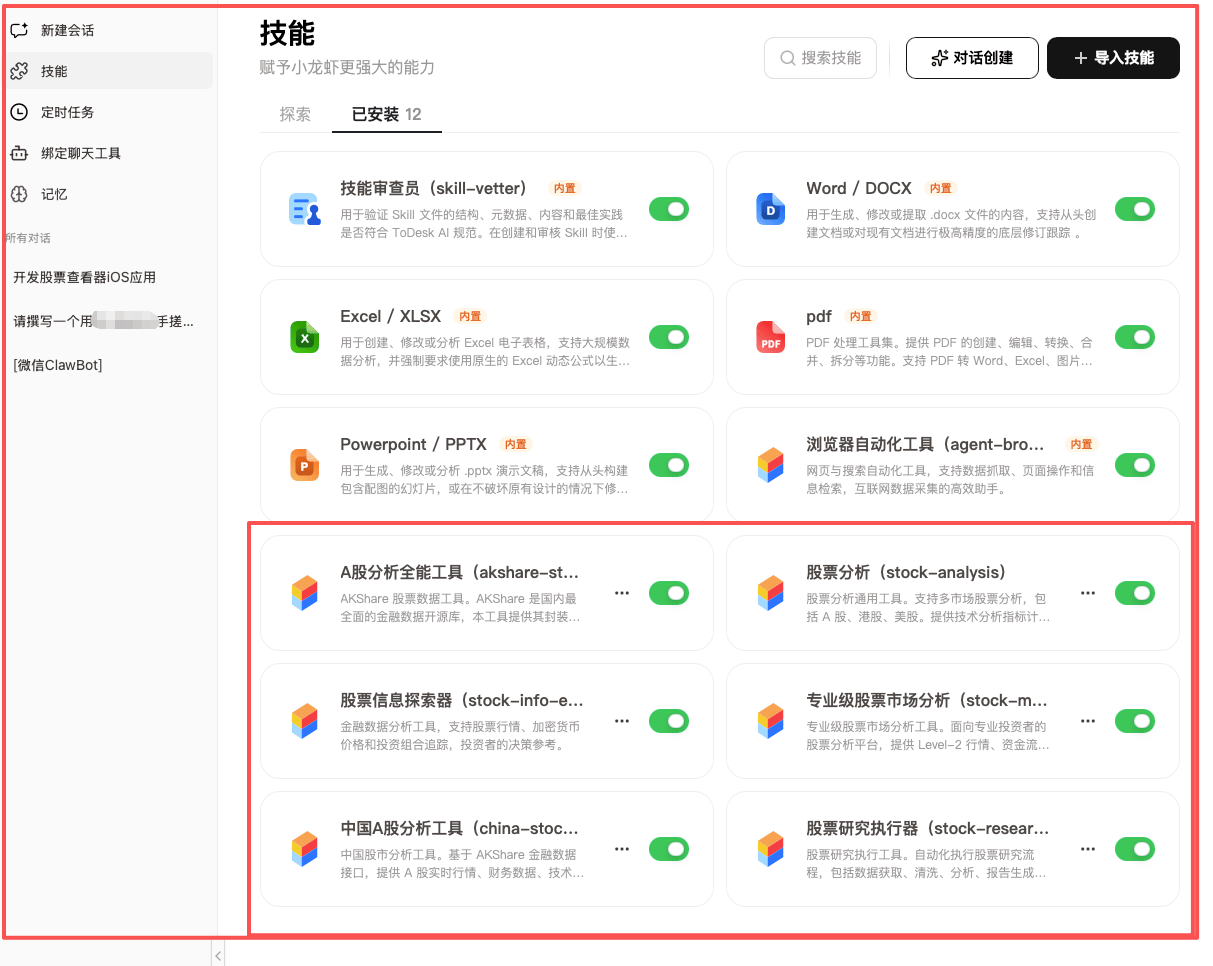Open more options for 股票信息探索器
This screenshot has height=966, width=1213.
(622, 721)
